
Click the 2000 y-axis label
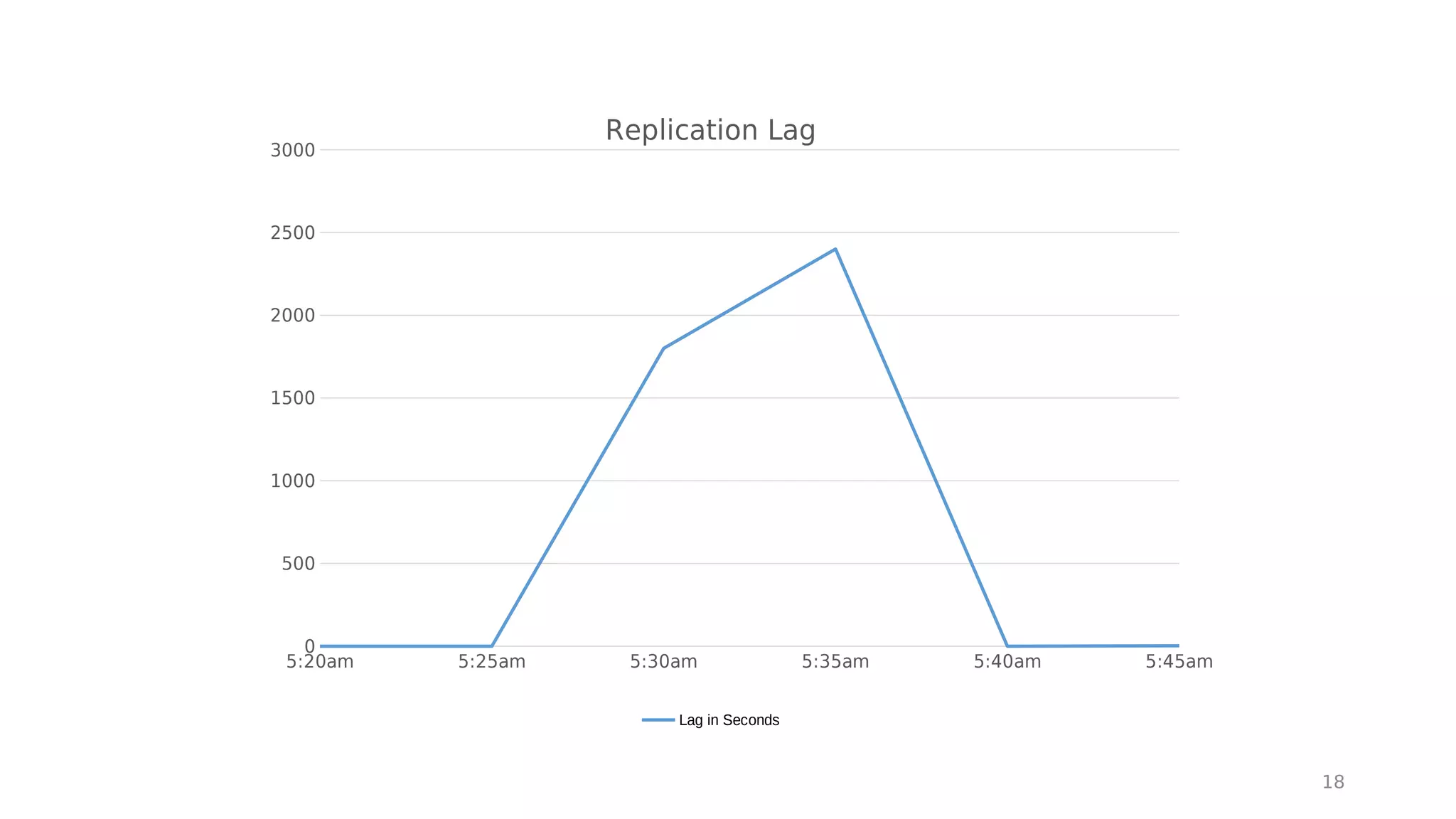[x=292, y=316]
